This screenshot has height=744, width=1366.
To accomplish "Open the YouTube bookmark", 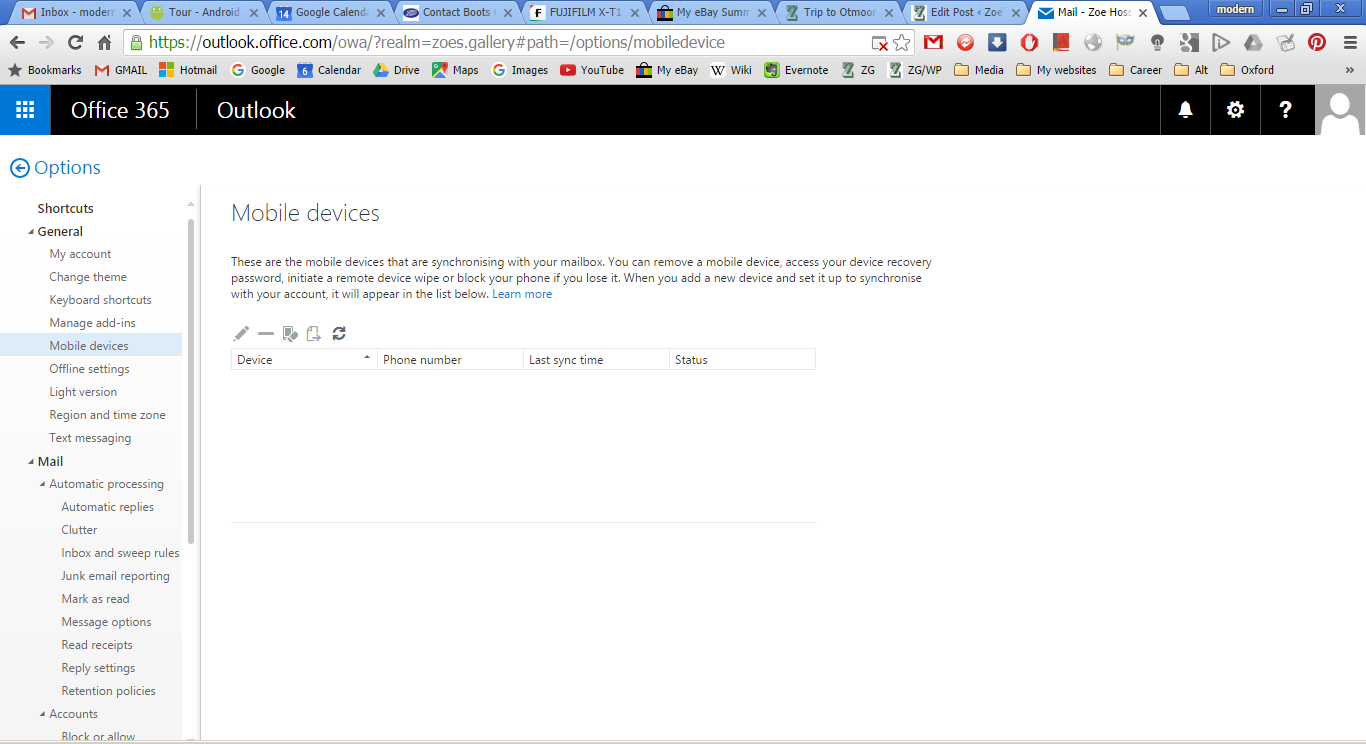I will (592, 70).
